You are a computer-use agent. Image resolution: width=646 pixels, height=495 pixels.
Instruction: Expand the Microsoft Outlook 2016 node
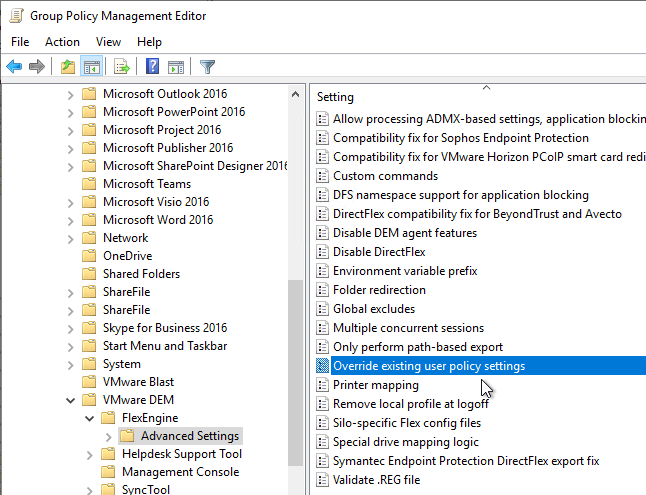click(x=70, y=95)
